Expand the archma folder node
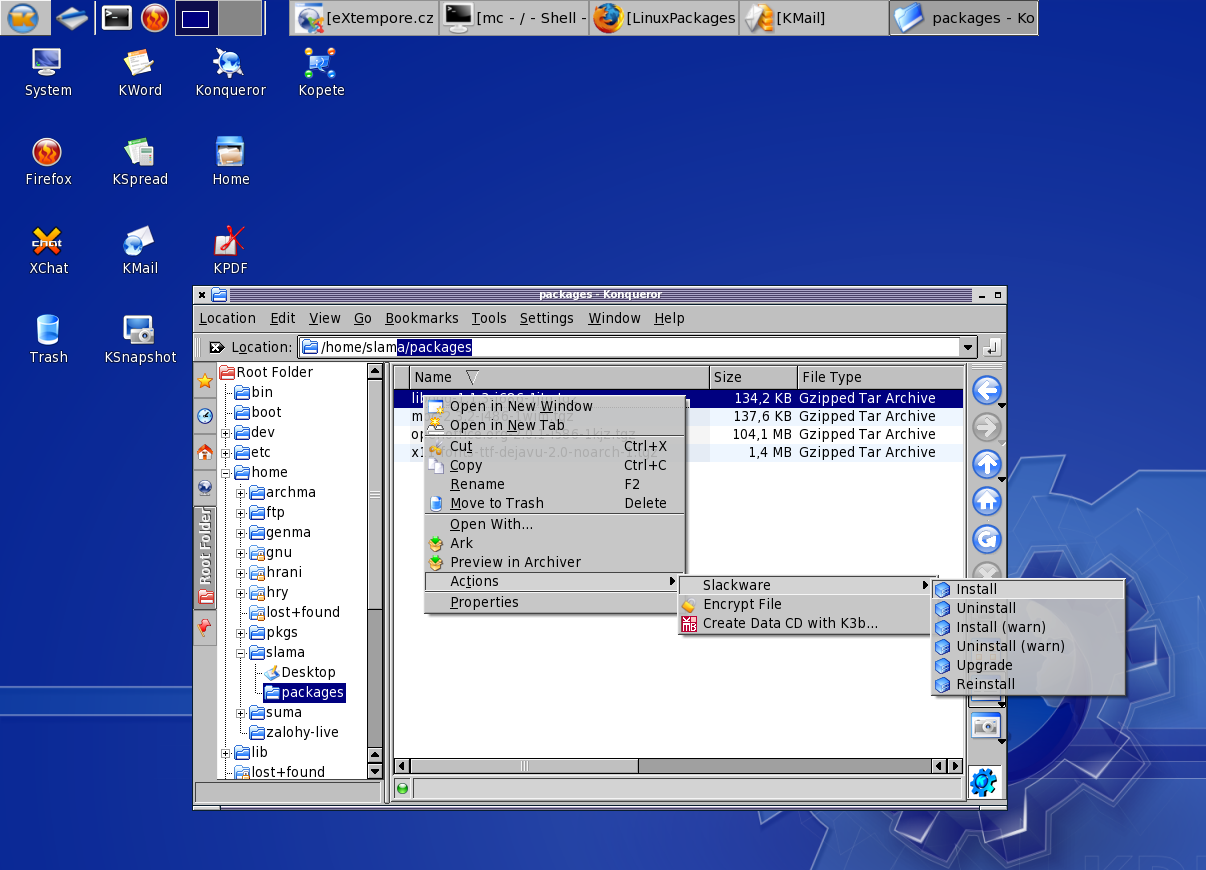1206x870 pixels. point(241,493)
